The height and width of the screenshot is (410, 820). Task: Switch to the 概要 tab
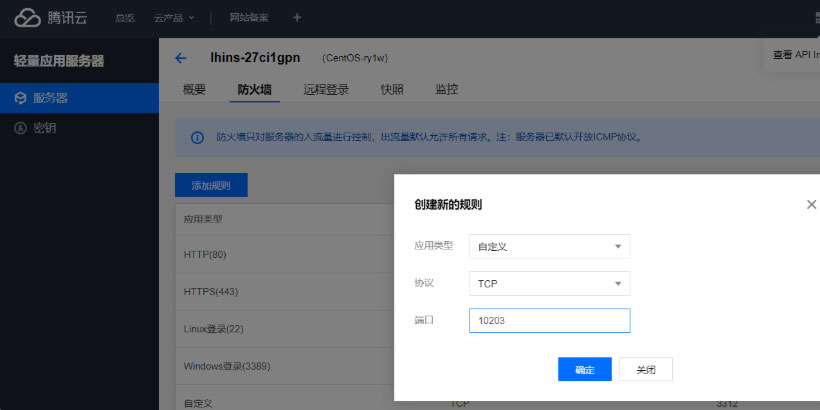click(194, 89)
